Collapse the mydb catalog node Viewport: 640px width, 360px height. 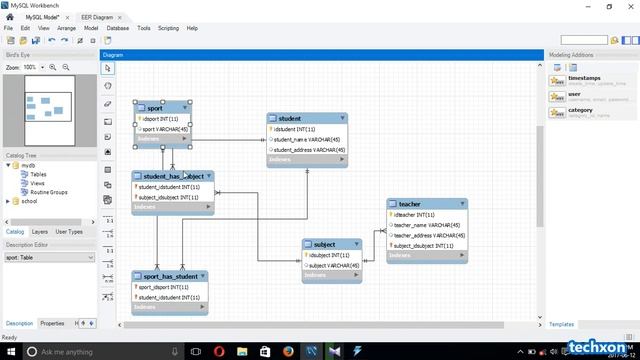click(8, 165)
